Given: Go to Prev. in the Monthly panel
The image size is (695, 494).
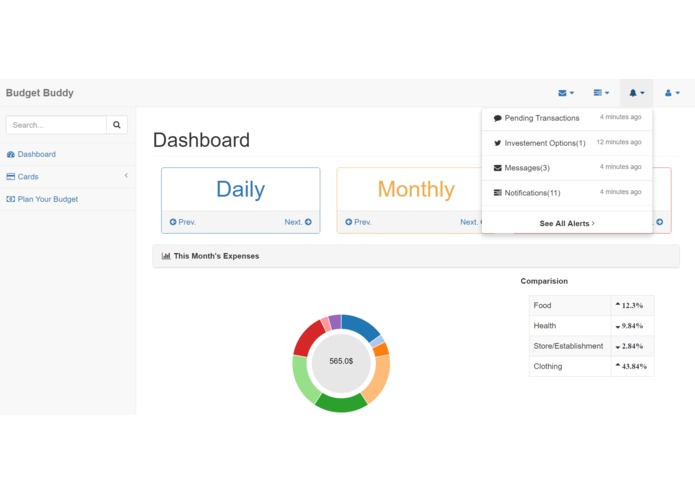Looking at the screenshot, I should click(x=358, y=222).
